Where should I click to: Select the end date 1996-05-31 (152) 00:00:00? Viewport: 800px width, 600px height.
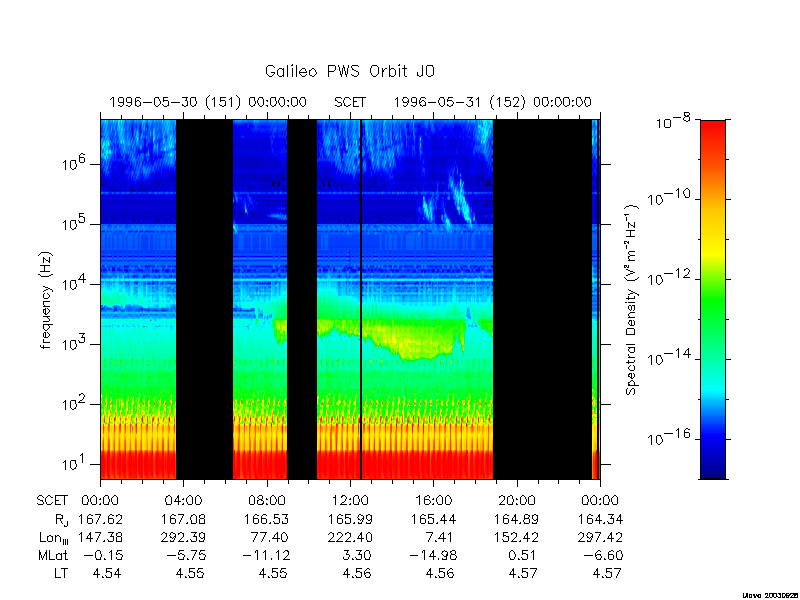click(x=492, y=102)
